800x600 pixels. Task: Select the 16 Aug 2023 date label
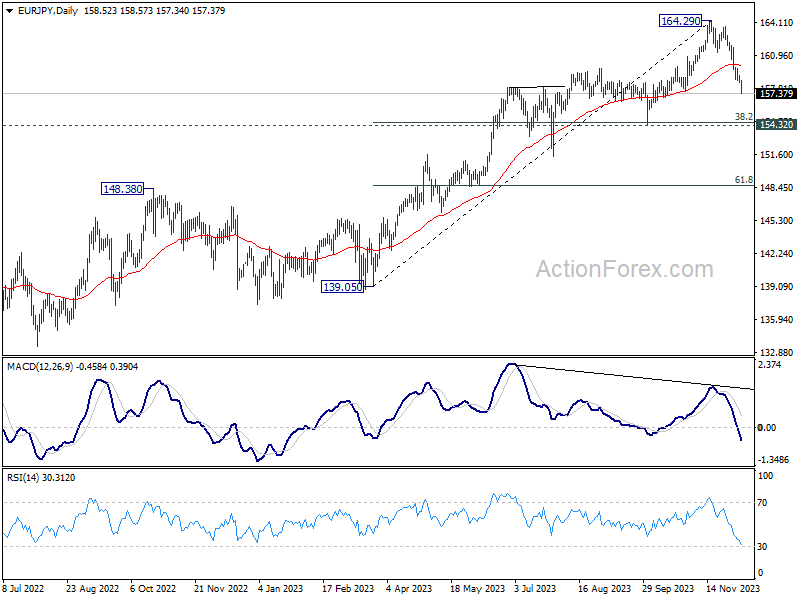[x=605, y=588]
